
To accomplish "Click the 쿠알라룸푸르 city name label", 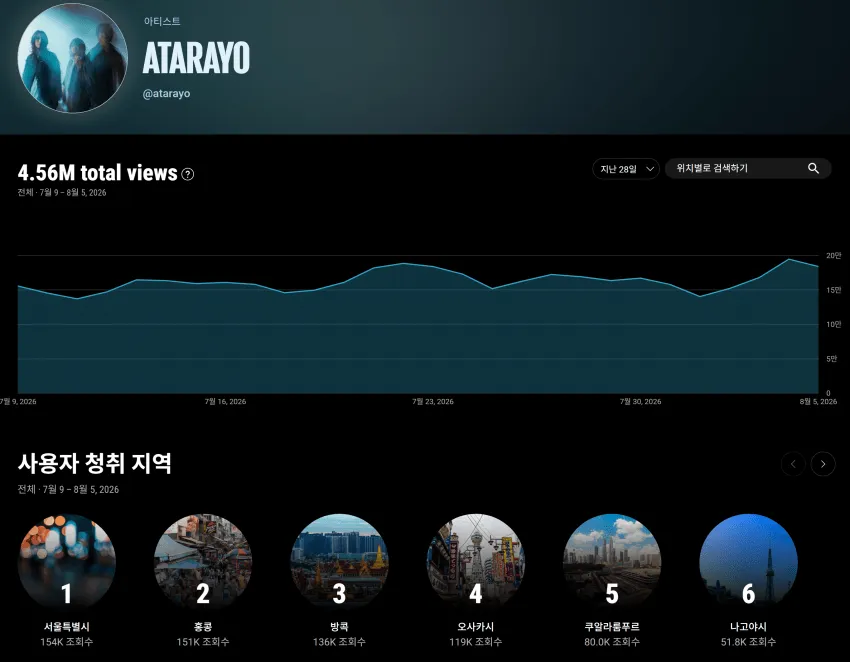I will (612, 627).
